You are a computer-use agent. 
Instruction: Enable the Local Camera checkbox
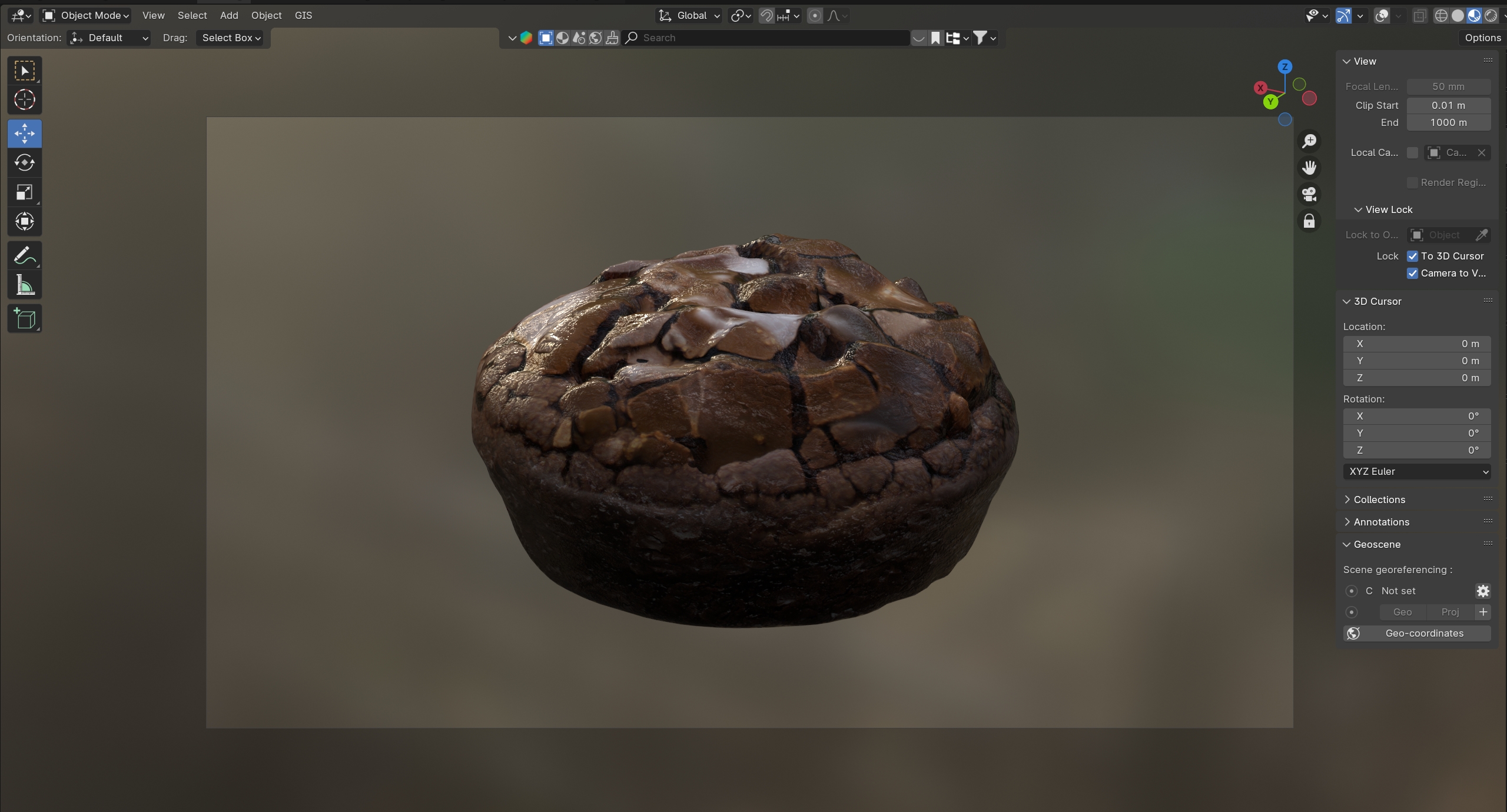pyautogui.click(x=1412, y=152)
